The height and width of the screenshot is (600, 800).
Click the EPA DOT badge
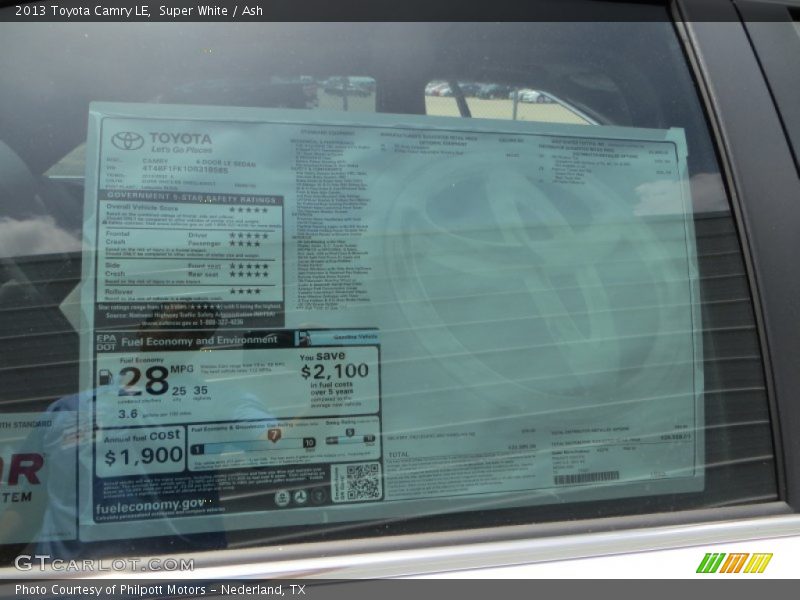pyautogui.click(x=106, y=340)
